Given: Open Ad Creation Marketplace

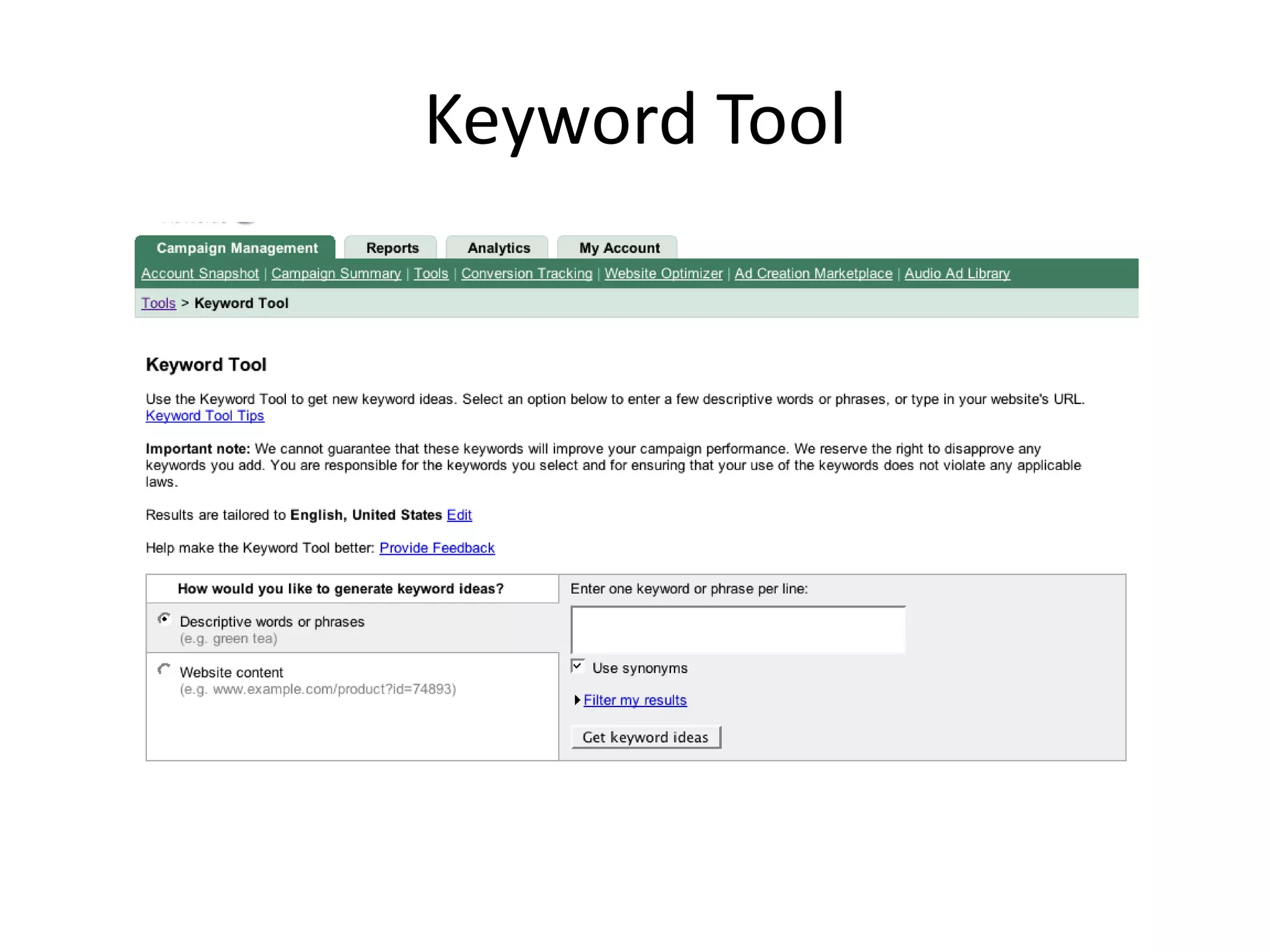Looking at the screenshot, I should click(814, 273).
